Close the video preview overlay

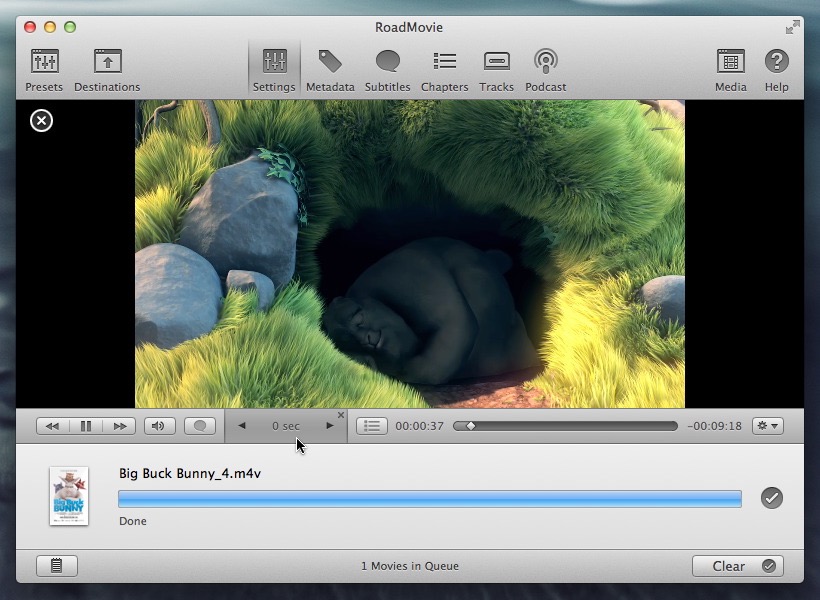41,121
